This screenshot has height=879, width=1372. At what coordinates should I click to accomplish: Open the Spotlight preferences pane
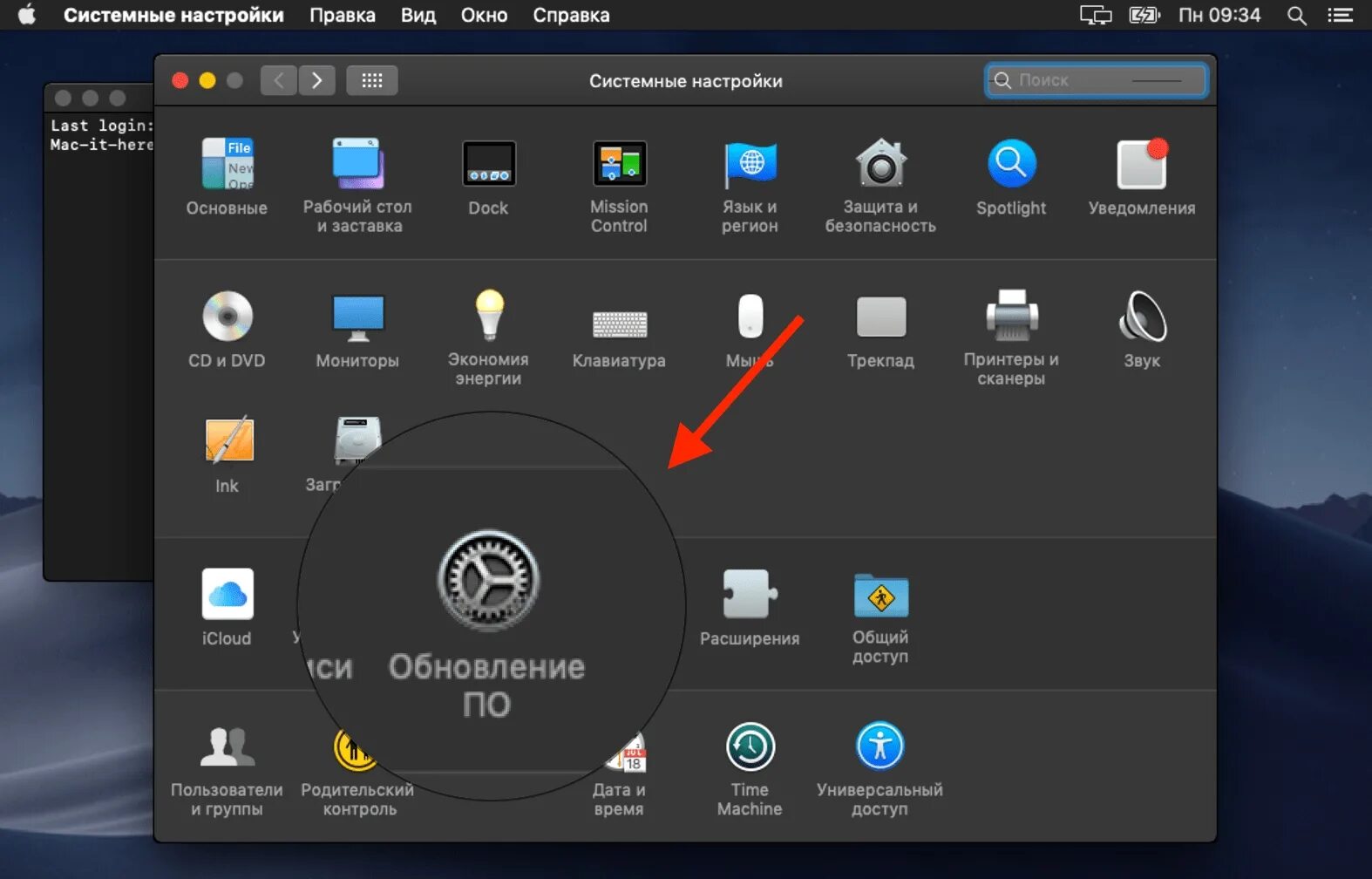pos(1011,177)
